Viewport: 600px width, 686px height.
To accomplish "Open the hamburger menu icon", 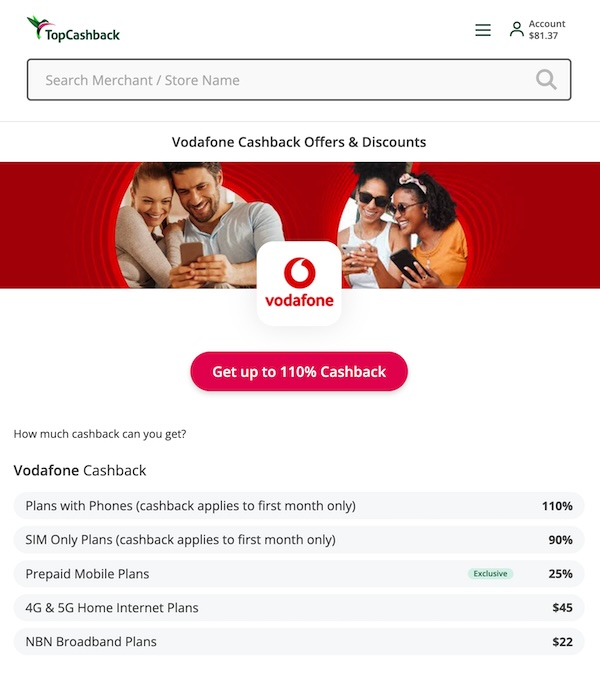I will pos(483,30).
